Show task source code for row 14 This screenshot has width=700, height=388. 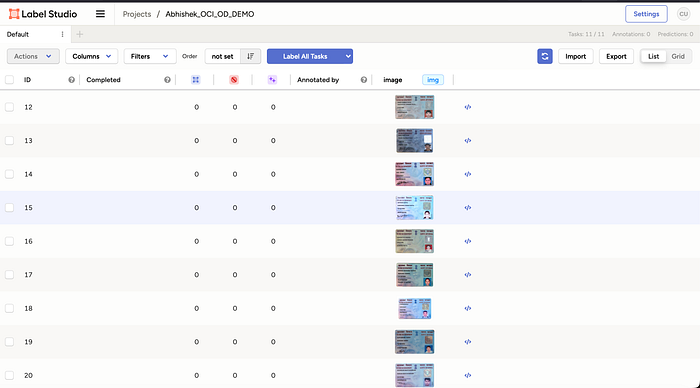[x=468, y=174]
